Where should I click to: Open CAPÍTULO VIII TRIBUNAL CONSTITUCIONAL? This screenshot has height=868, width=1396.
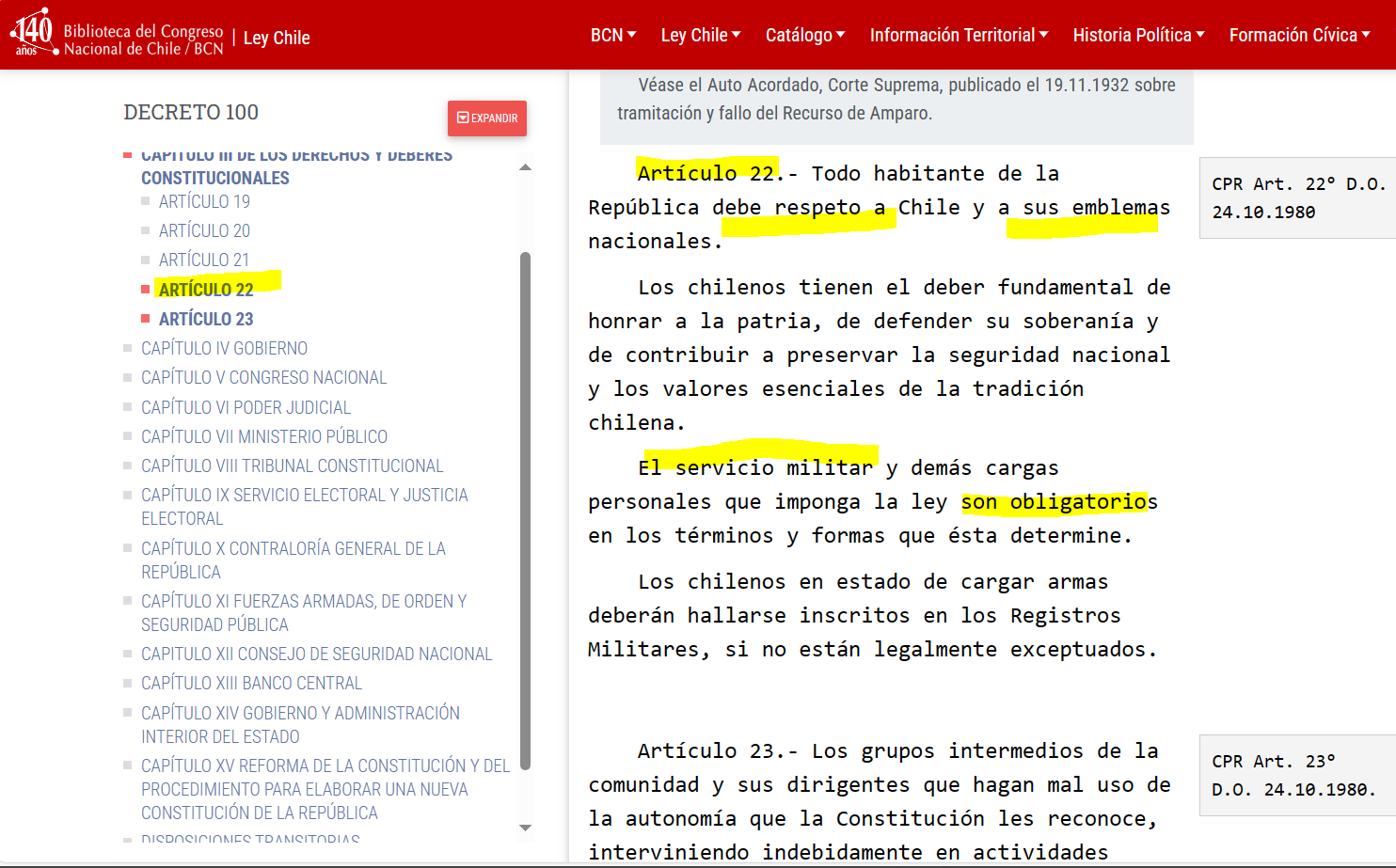pos(292,466)
